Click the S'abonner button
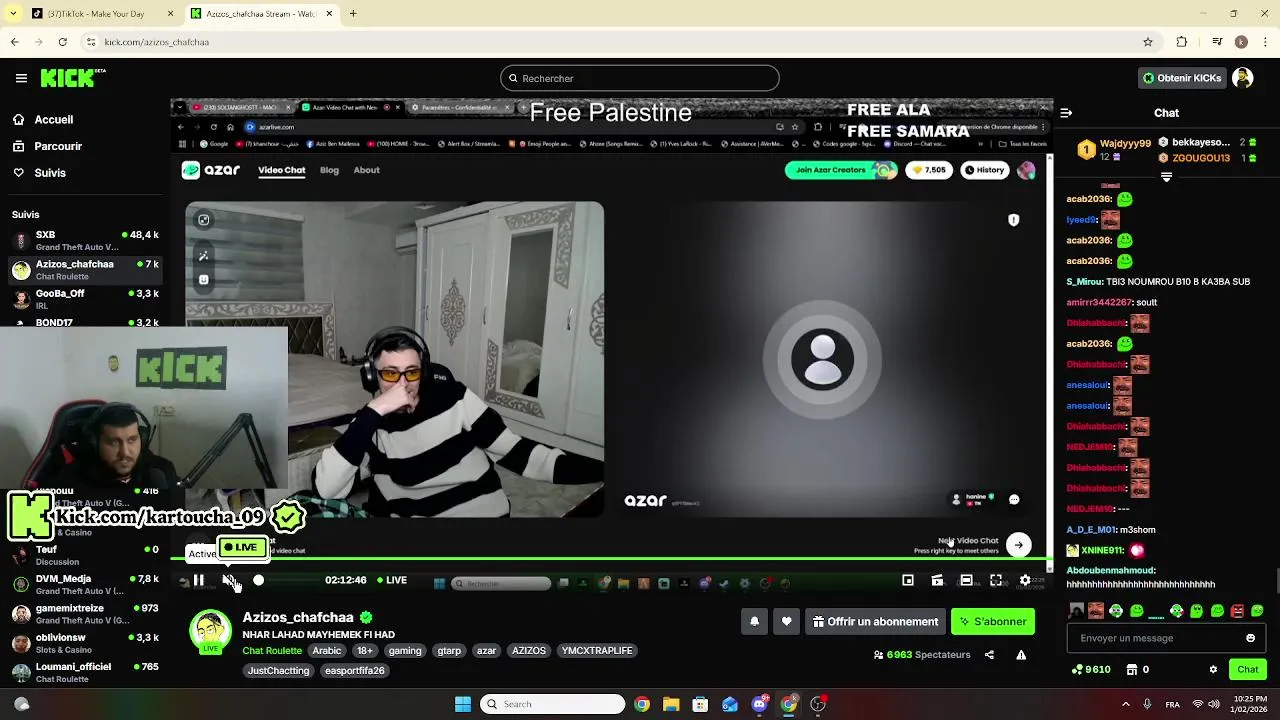The height and width of the screenshot is (720, 1280). pyautogui.click(x=993, y=621)
